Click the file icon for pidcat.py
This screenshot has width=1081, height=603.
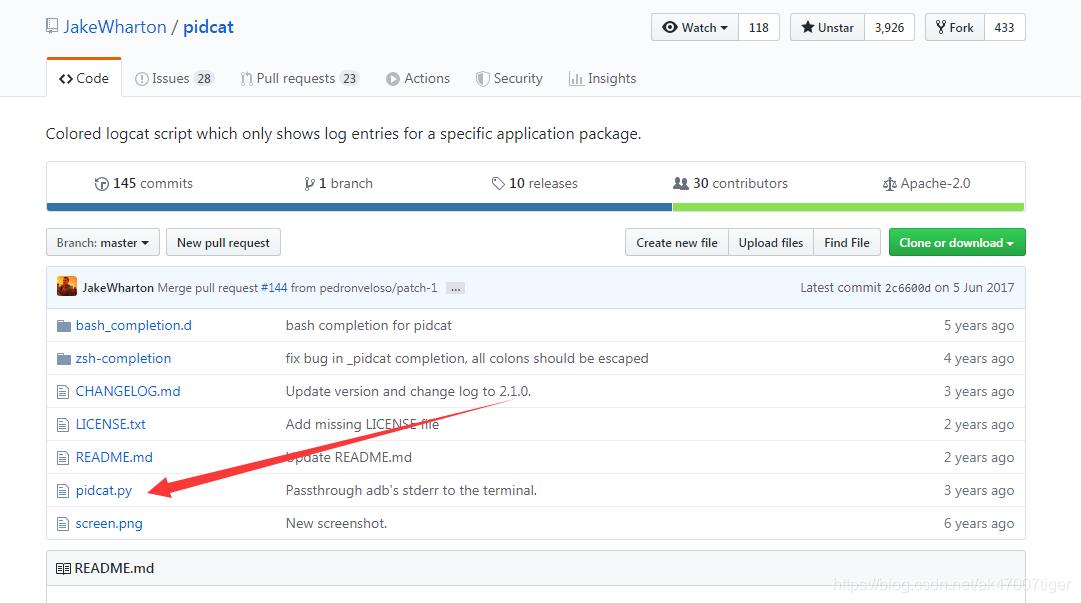click(x=63, y=491)
